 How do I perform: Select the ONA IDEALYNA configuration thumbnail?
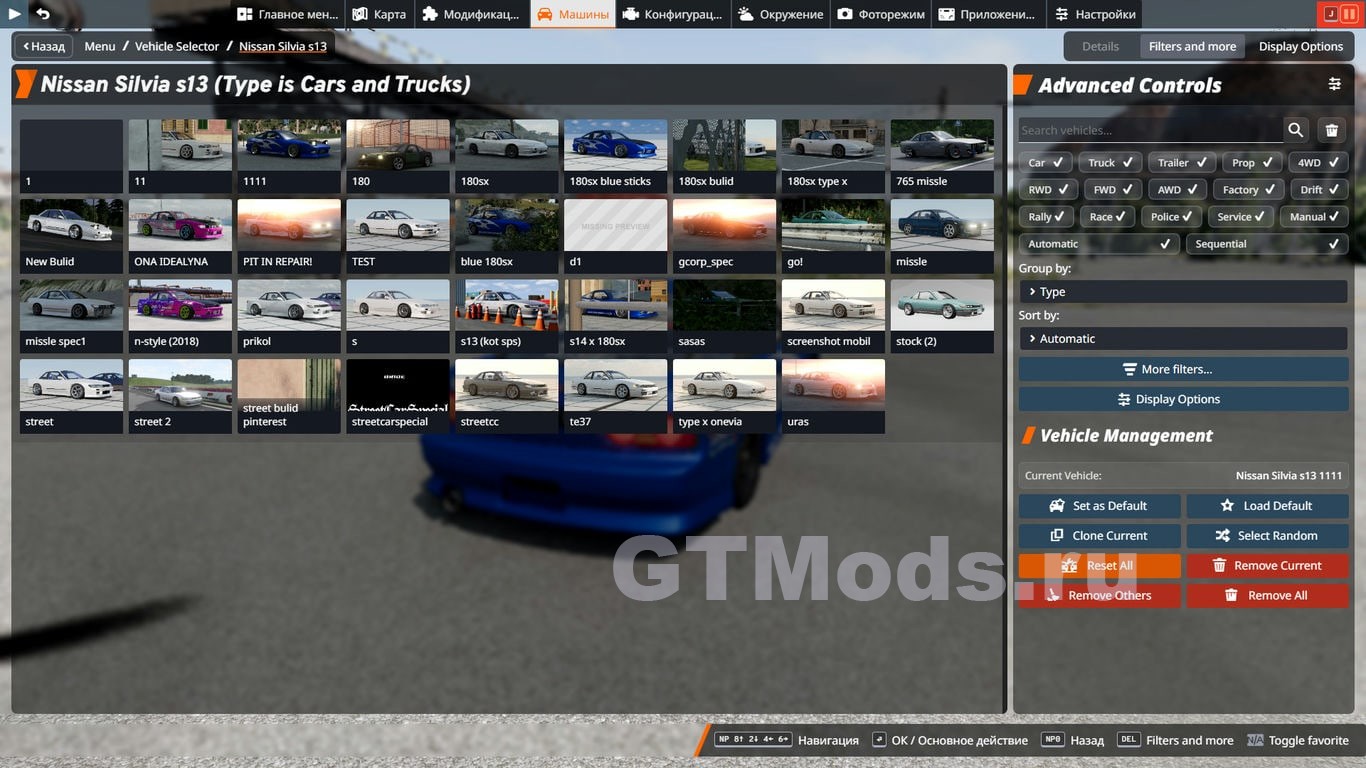(180, 236)
